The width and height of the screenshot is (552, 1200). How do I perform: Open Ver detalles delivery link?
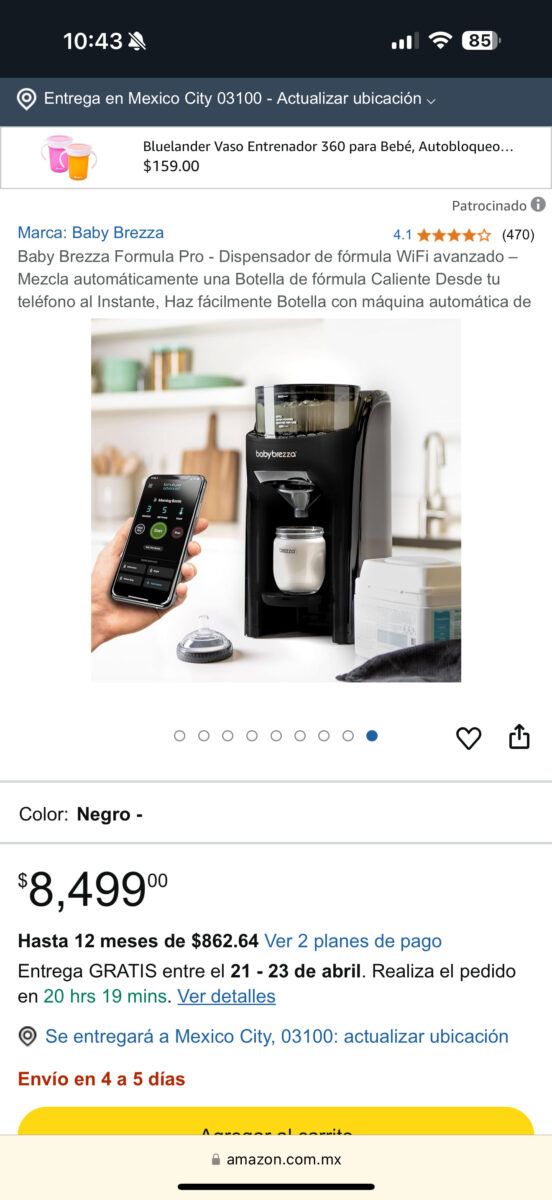[226, 996]
